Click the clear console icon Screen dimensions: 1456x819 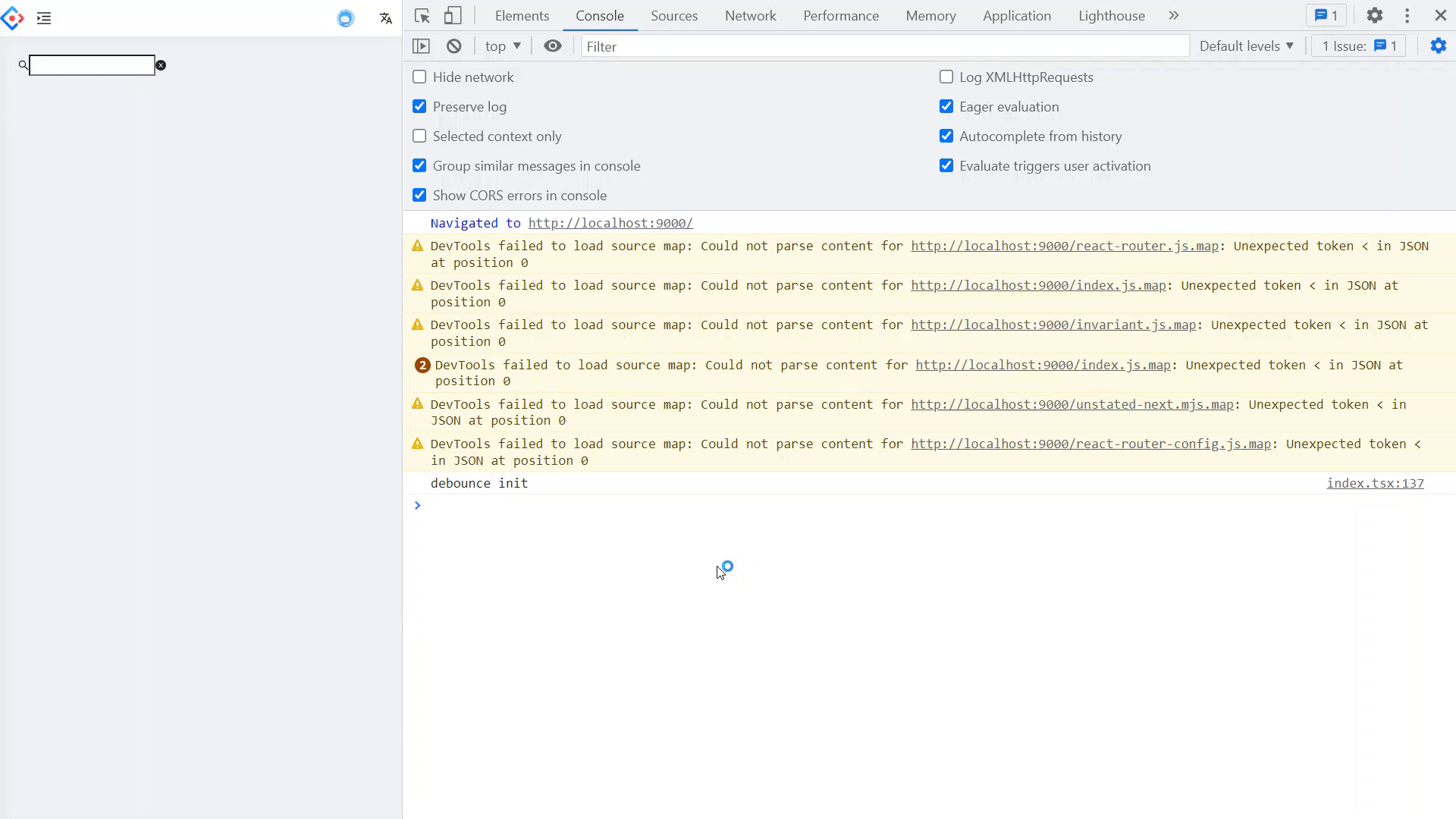[453, 46]
